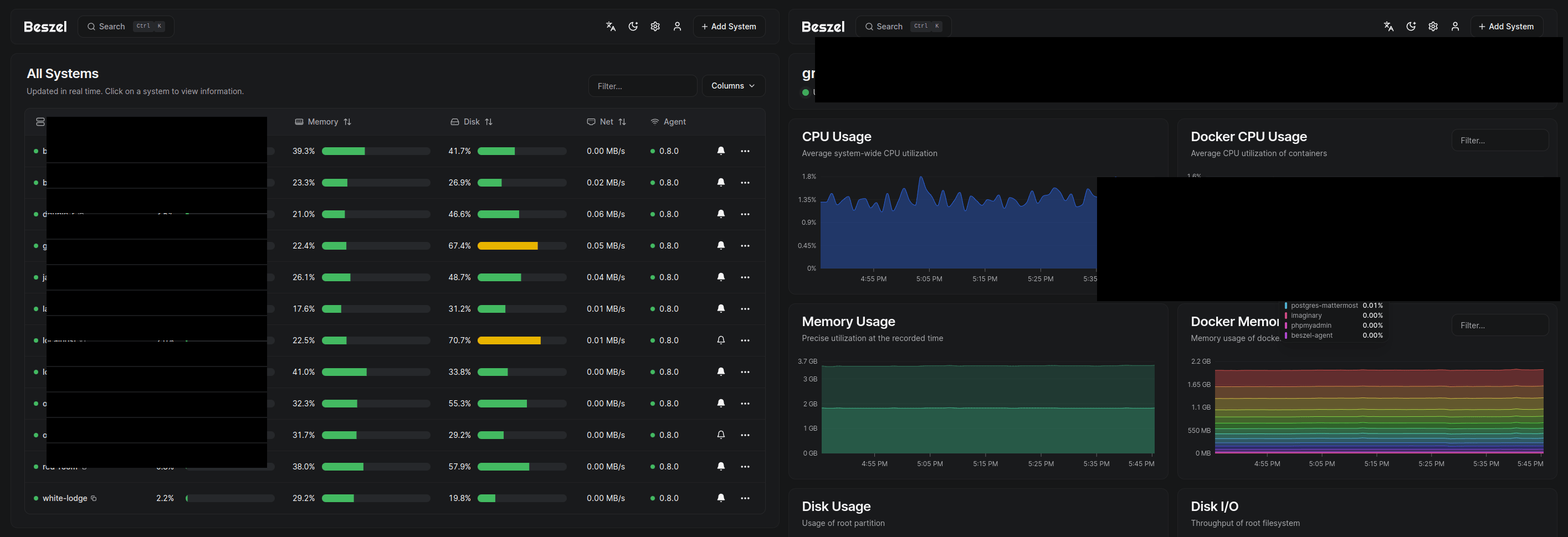Open three-dot menu in 38.0% memory row

pos(745,467)
